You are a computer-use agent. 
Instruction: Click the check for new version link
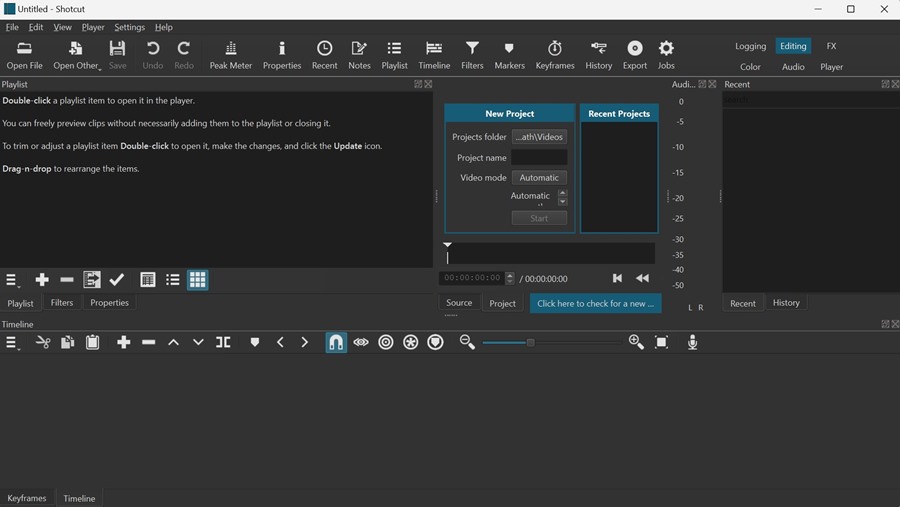595,303
